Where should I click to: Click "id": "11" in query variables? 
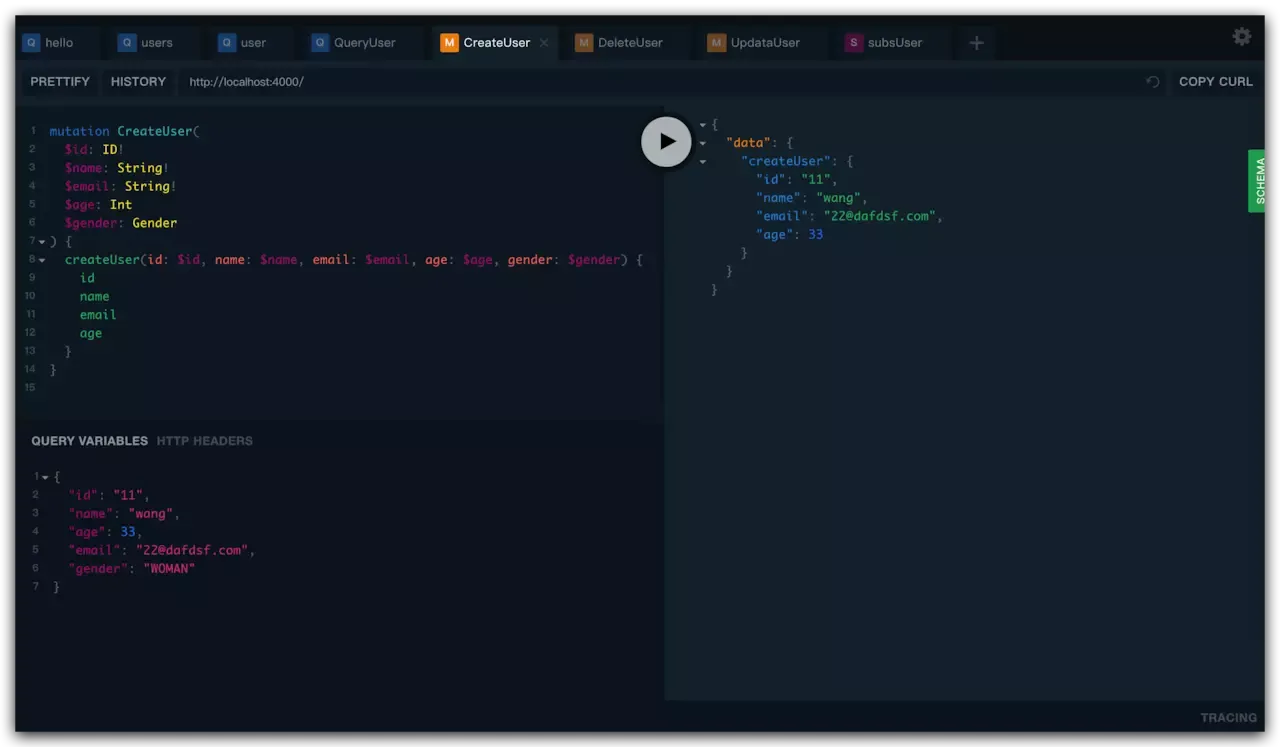click(x=106, y=496)
